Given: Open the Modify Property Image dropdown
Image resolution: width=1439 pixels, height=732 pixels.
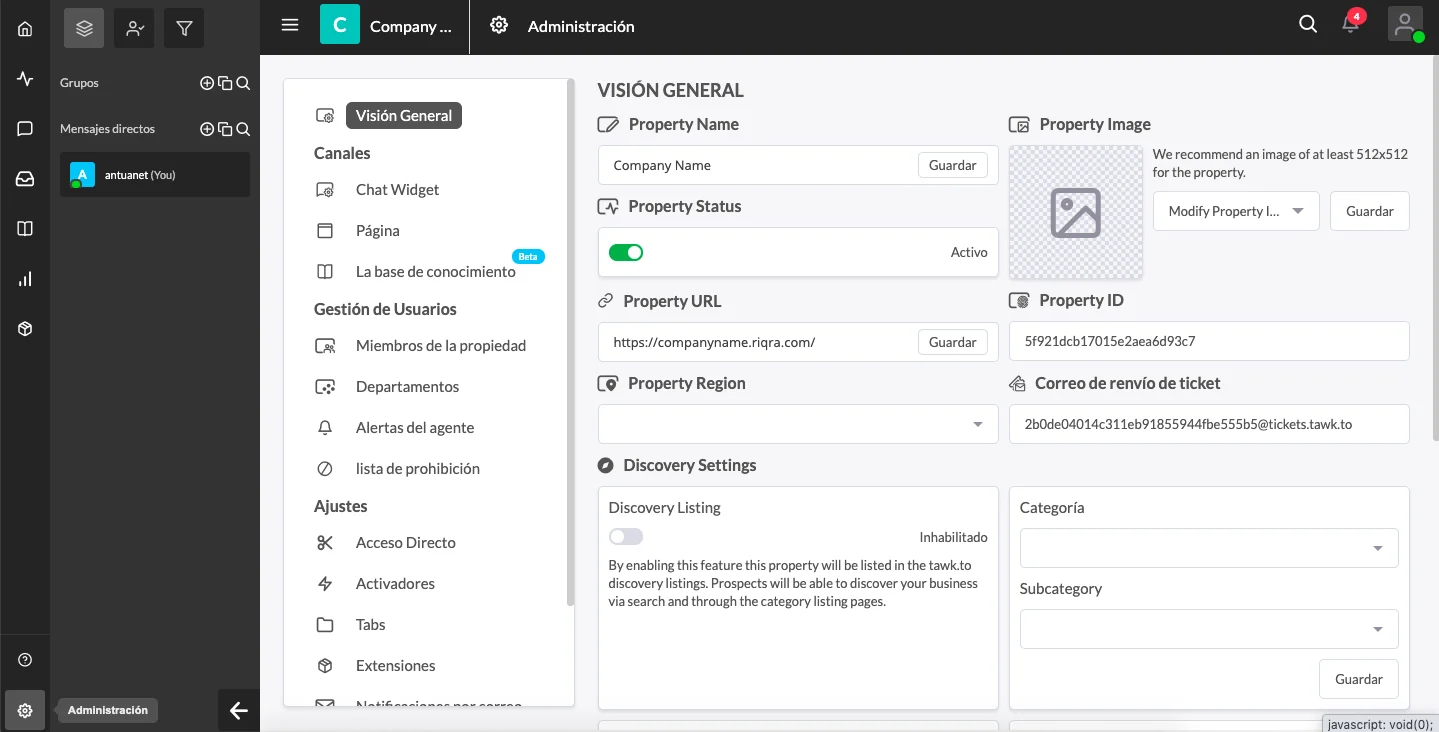Looking at the screenshot, I should pyautogui.click(x=1236, y=211).
